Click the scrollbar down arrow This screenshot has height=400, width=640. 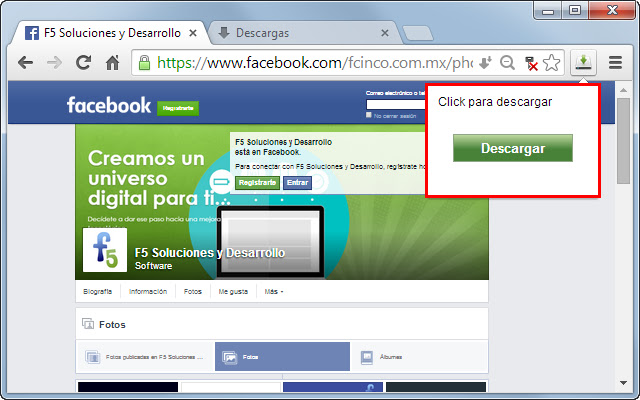coord(623,383)
